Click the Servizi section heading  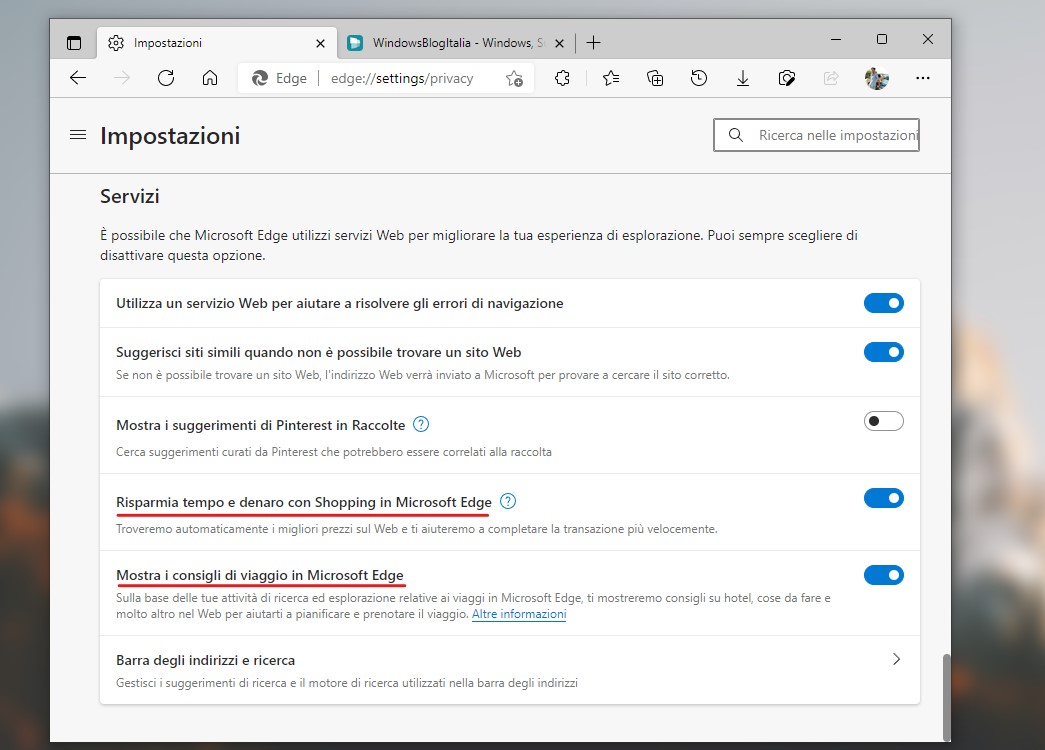130,197
